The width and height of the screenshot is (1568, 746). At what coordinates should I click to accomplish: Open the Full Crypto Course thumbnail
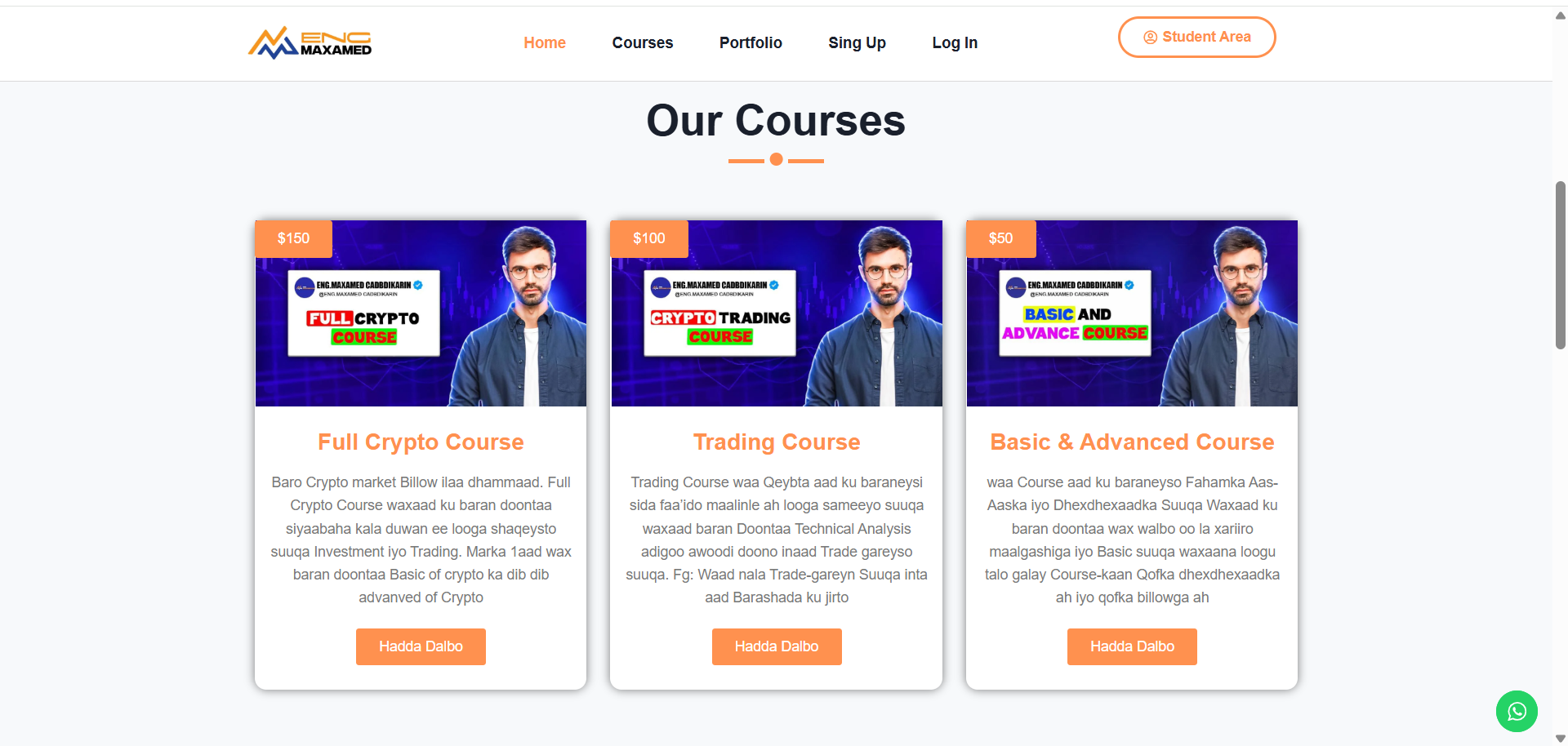coord(421,313)
